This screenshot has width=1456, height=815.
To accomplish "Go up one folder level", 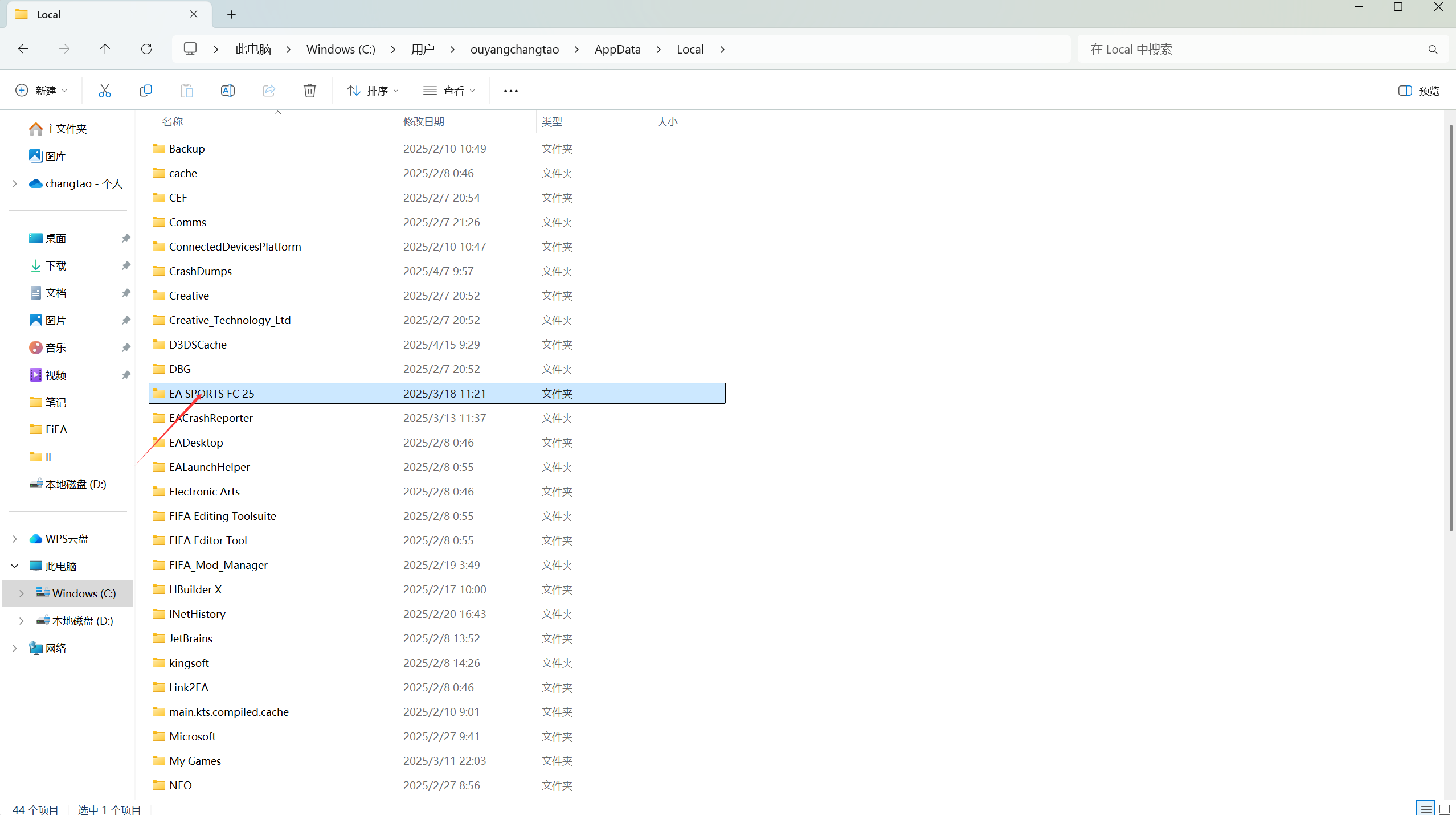I will pyautogui.click(x=105, y=49).
